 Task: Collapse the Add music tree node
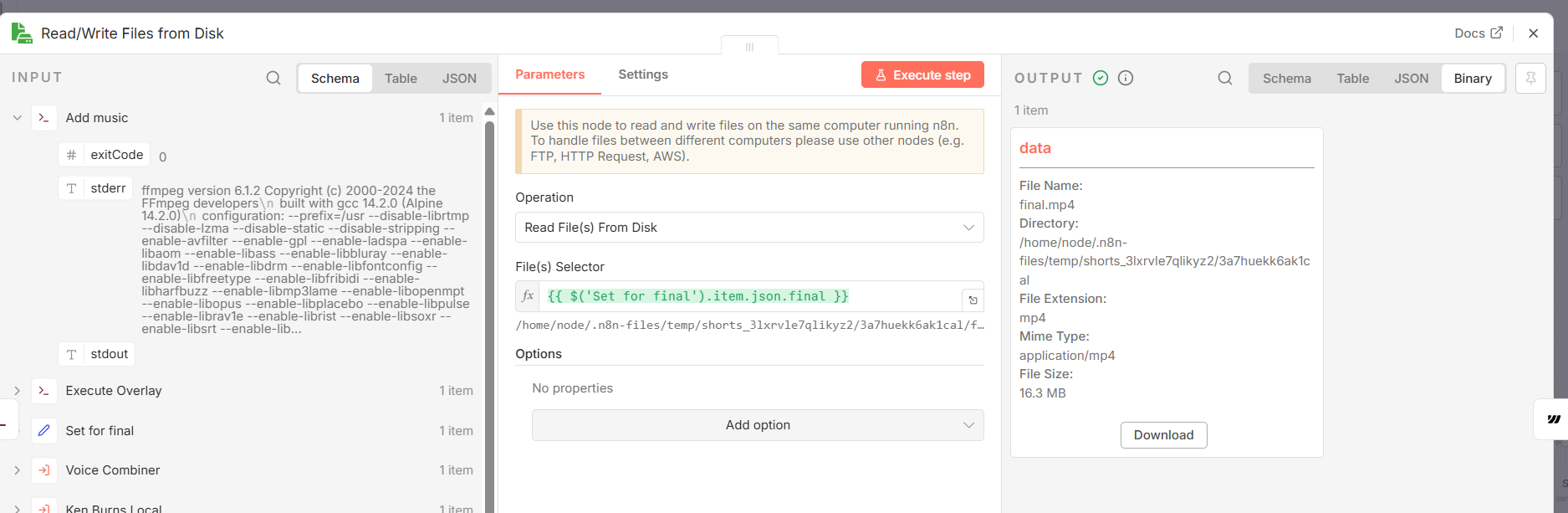coord(17,118)
